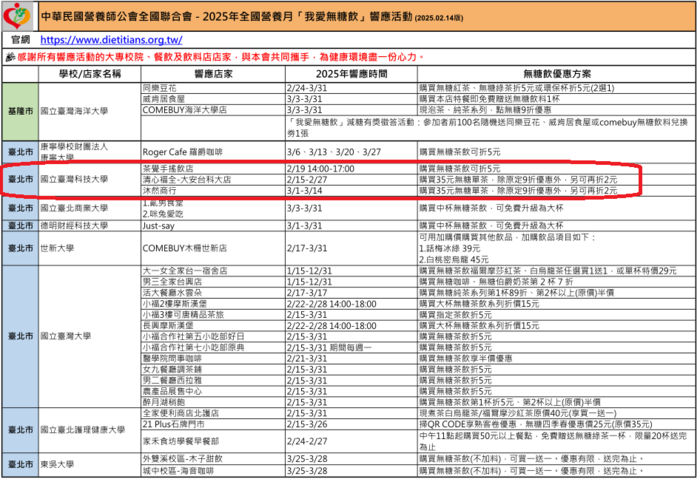The image size is (700, 479).
Task: Open the dietitians.org.tw official website link
Action: (x=111, y=40)
